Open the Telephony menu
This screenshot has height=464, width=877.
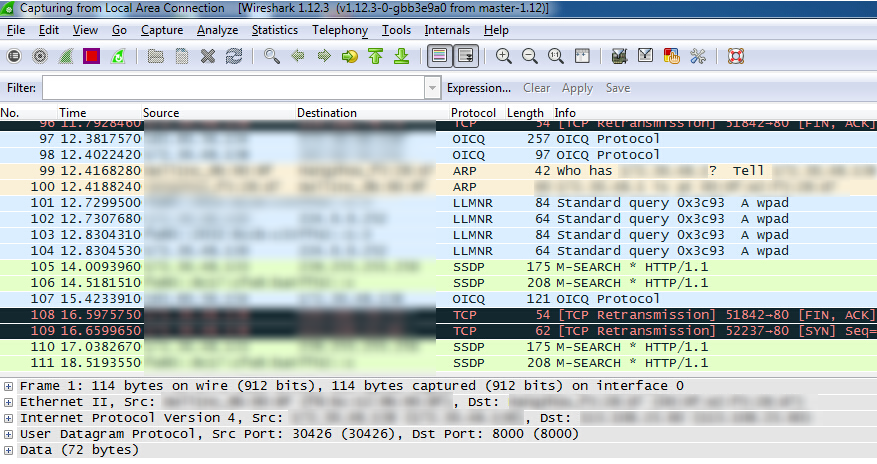point(340,30)
